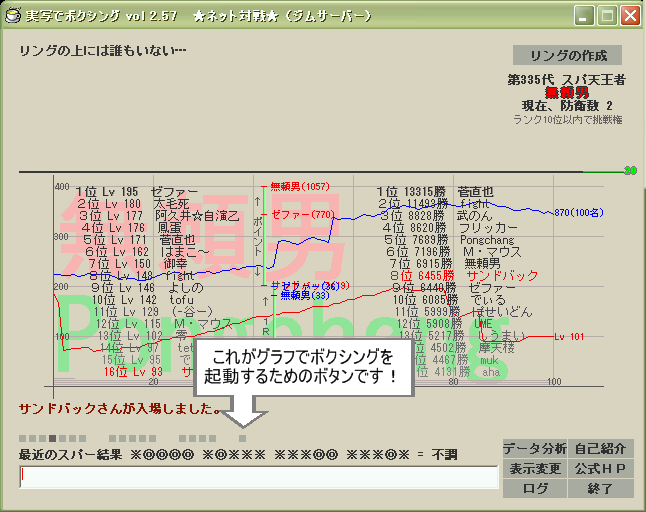Click red champion name 無頼男 under スパ天王者
Image resolution: width=646 pixels, height=512 pixels.
pos(565,92)
